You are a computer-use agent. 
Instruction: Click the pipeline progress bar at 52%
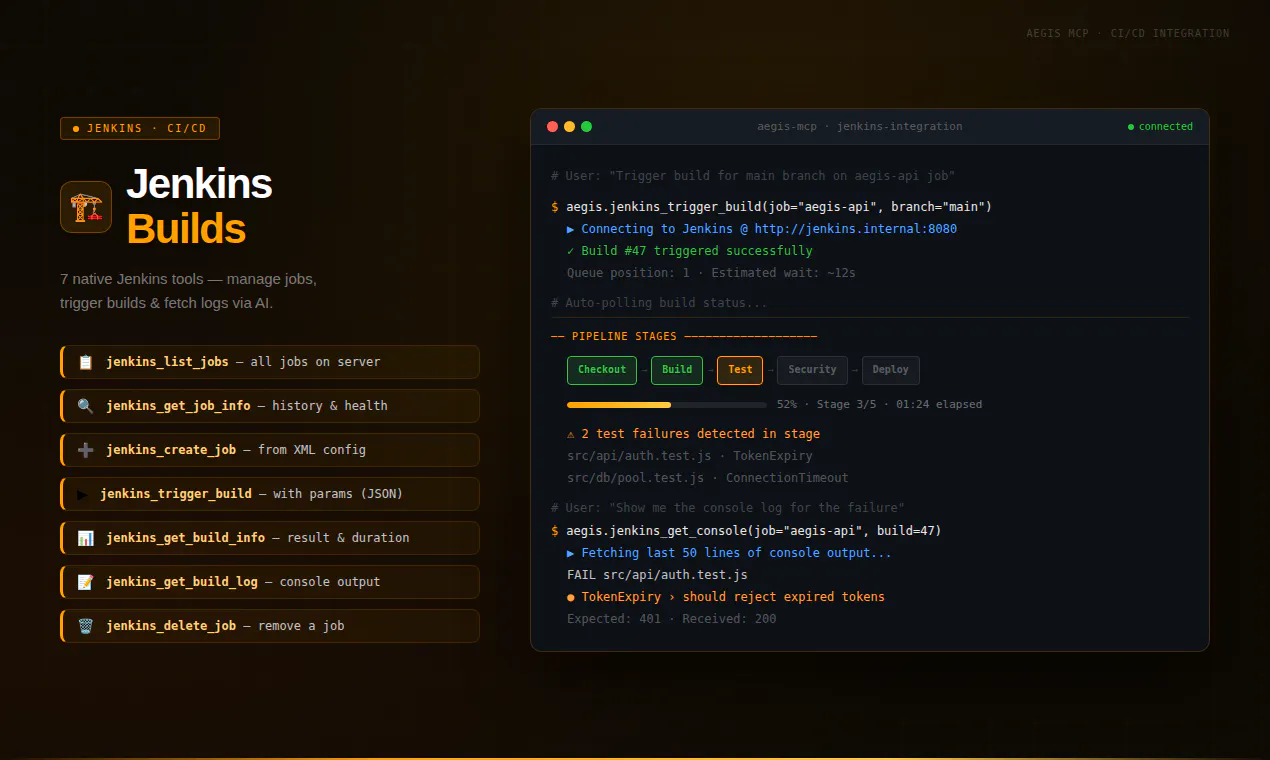click(667, 405)
